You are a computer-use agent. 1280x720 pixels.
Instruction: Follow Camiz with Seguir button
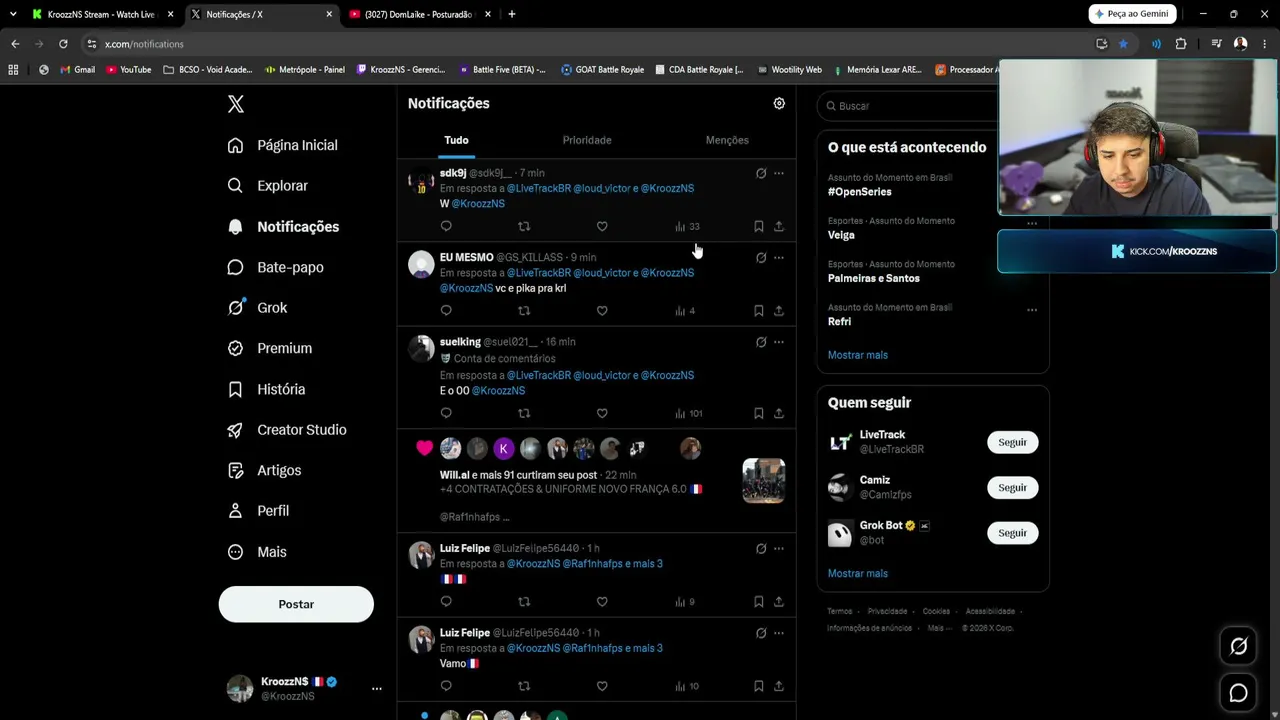(1012, 487)
